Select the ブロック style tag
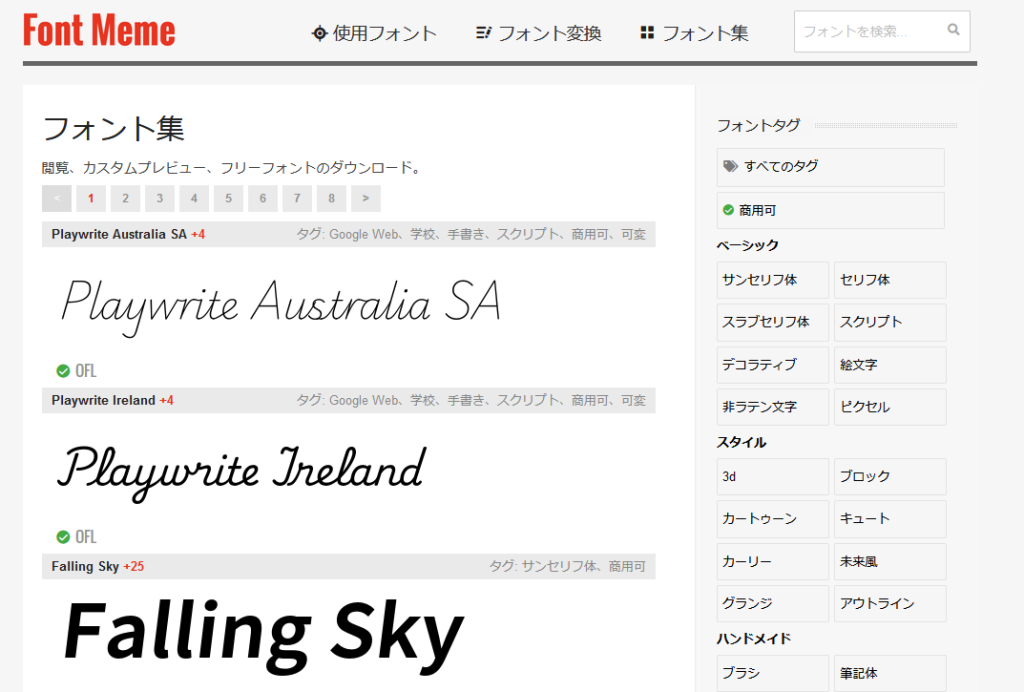Viewport: 1024px width, 692px height. 890,477
